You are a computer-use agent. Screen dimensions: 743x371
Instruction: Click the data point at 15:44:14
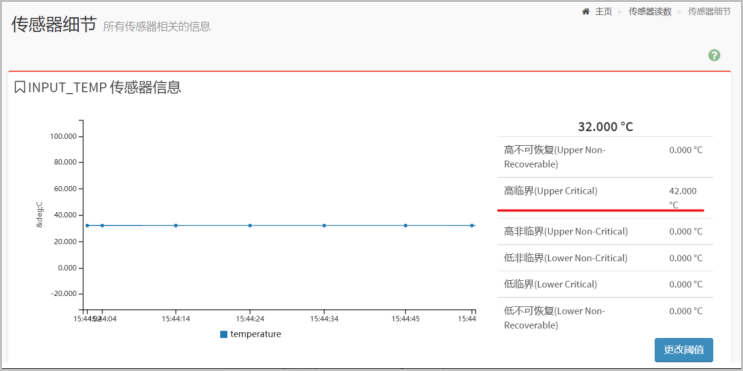point(176,226)
